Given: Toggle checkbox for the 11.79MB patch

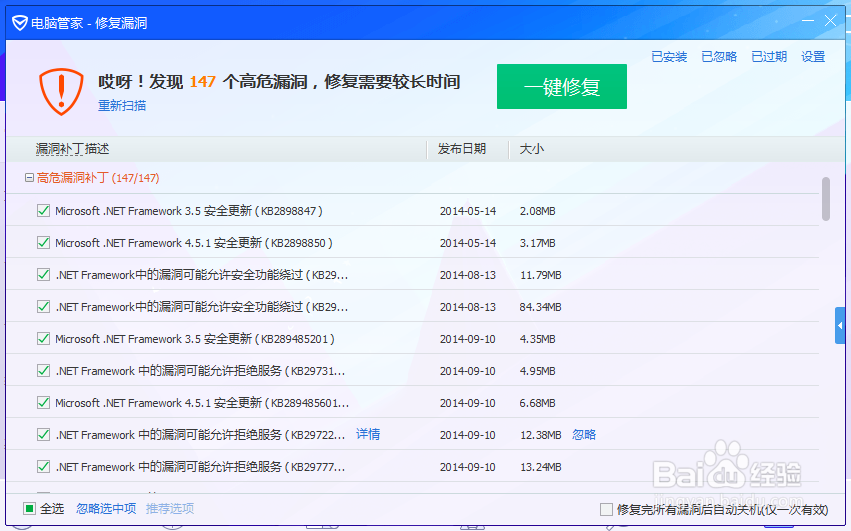Looking at the screenshot, I should (x=43, y=274).
